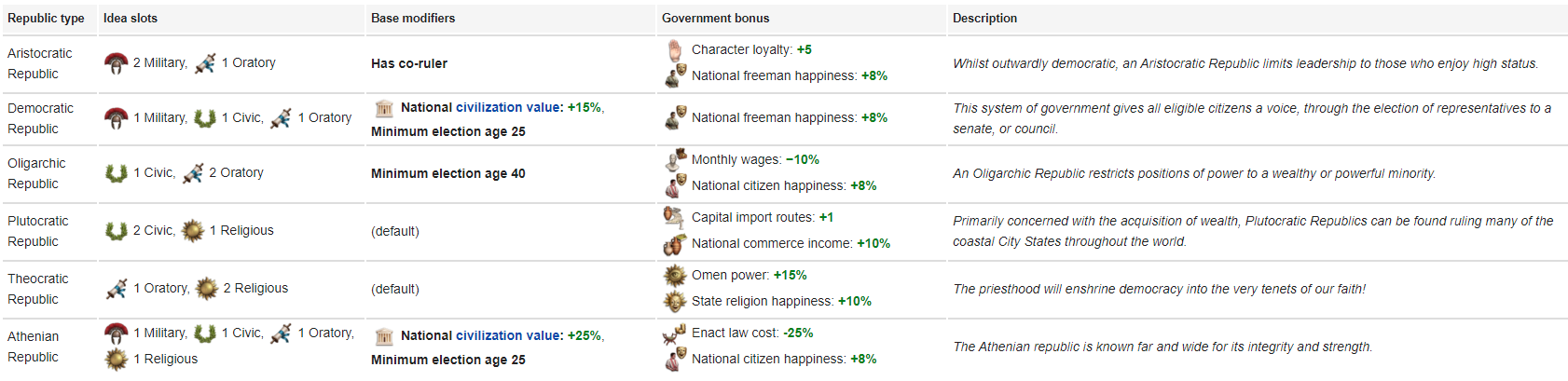
Task: Click the Idea slots column header
Action: (131, 19)
